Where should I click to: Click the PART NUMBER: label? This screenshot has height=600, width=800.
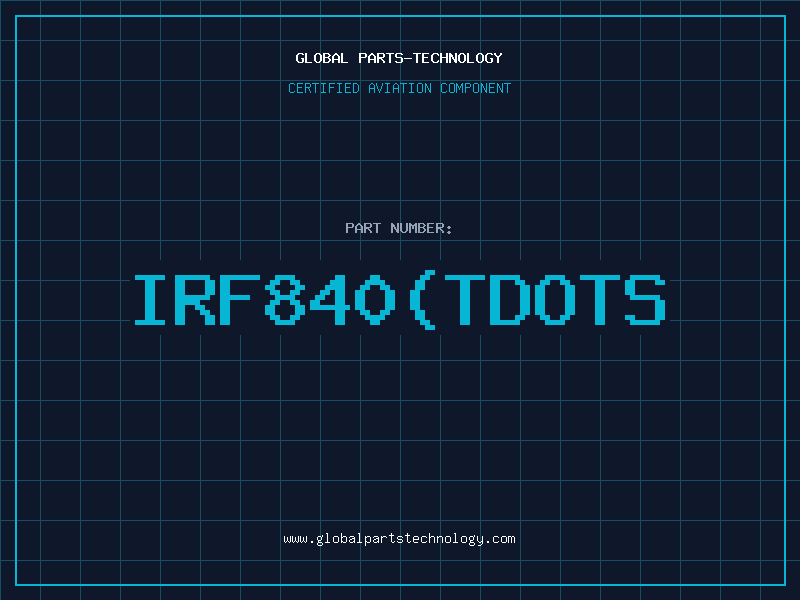coord(399,228)
